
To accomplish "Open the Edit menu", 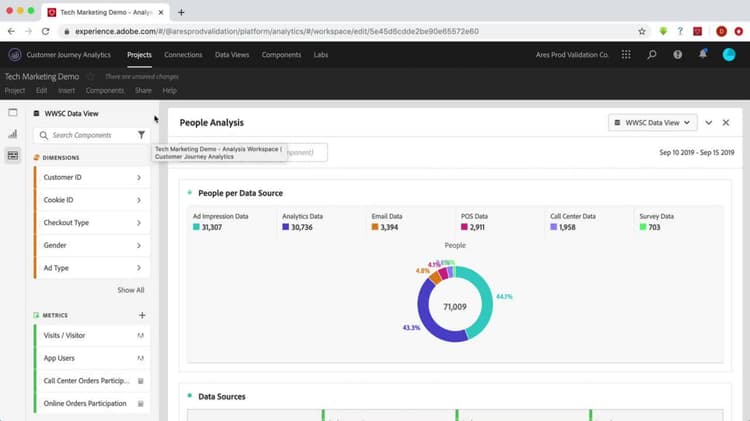I will (42, 90).
